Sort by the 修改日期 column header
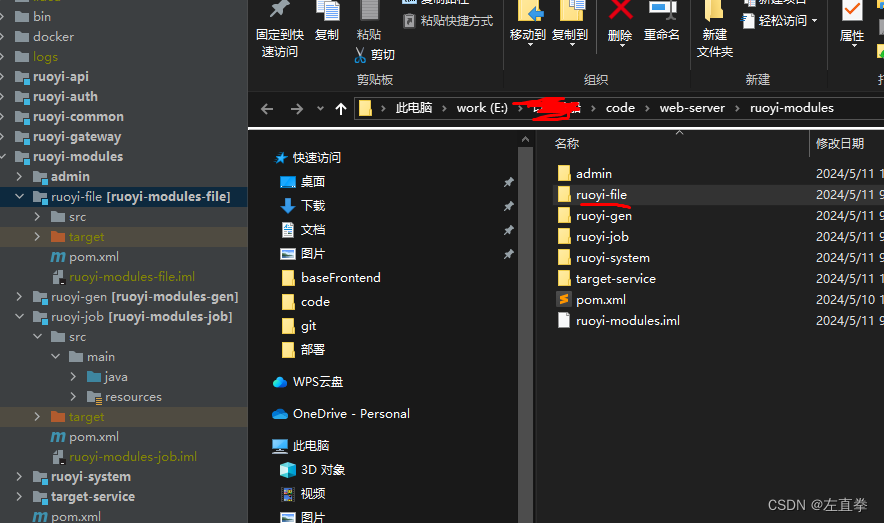 coord(840,143)
